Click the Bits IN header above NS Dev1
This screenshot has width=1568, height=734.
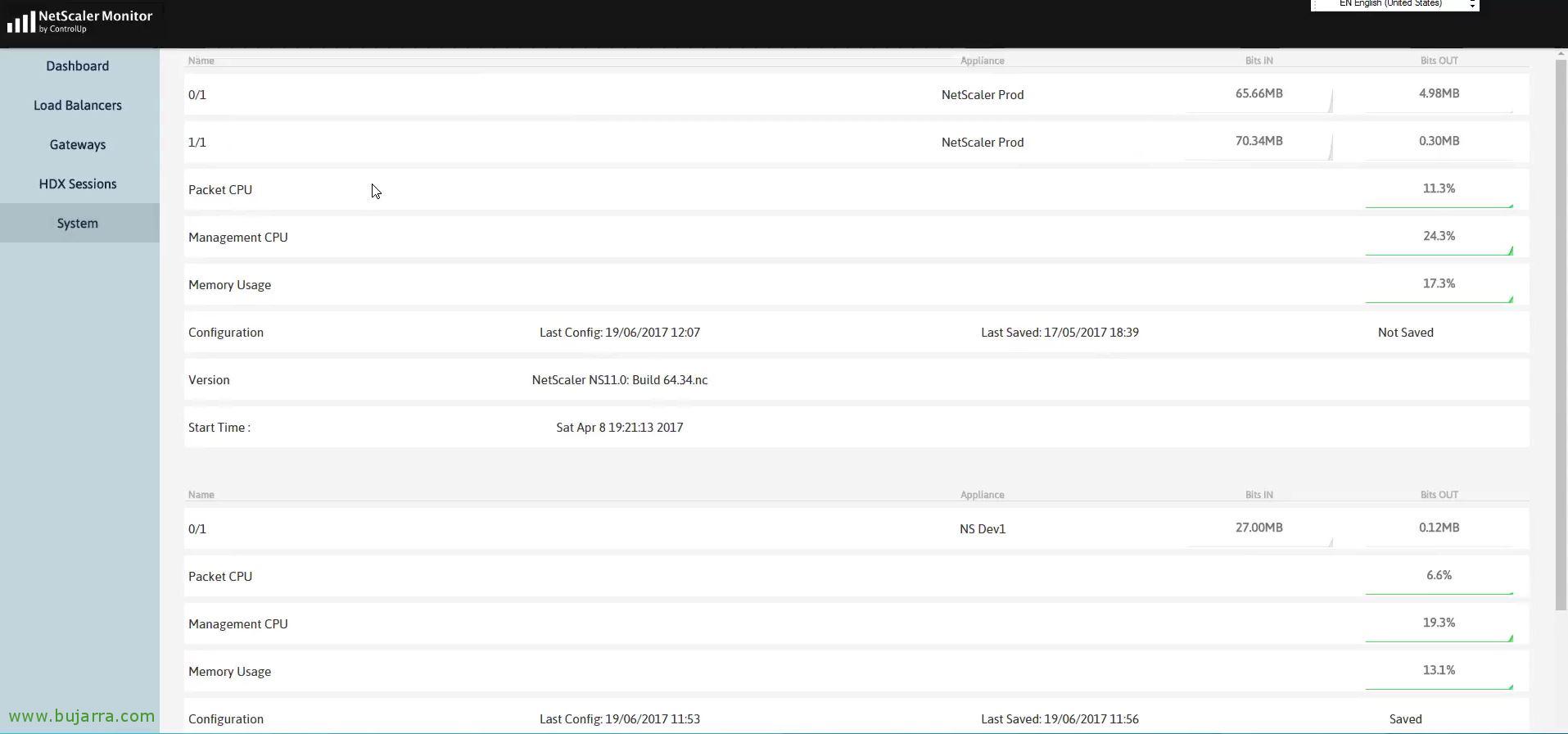pos(1258,495)
